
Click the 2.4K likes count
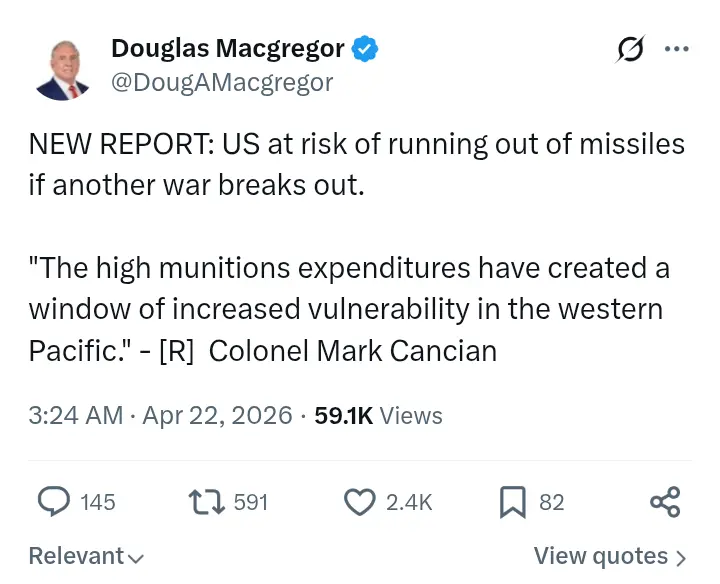tap(409, 502)
